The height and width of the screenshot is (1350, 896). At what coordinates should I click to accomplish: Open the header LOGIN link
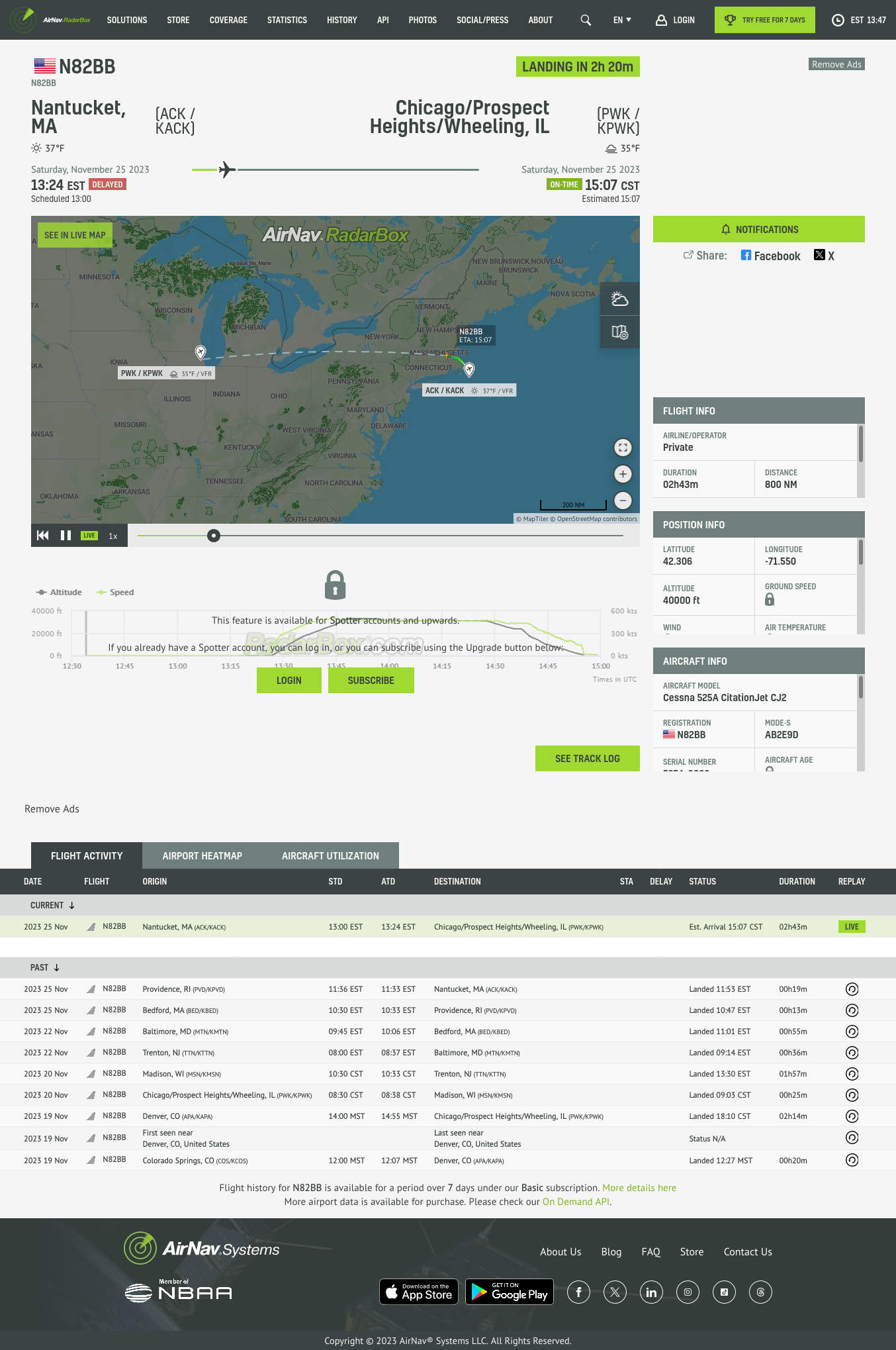[x=675, y=20]
